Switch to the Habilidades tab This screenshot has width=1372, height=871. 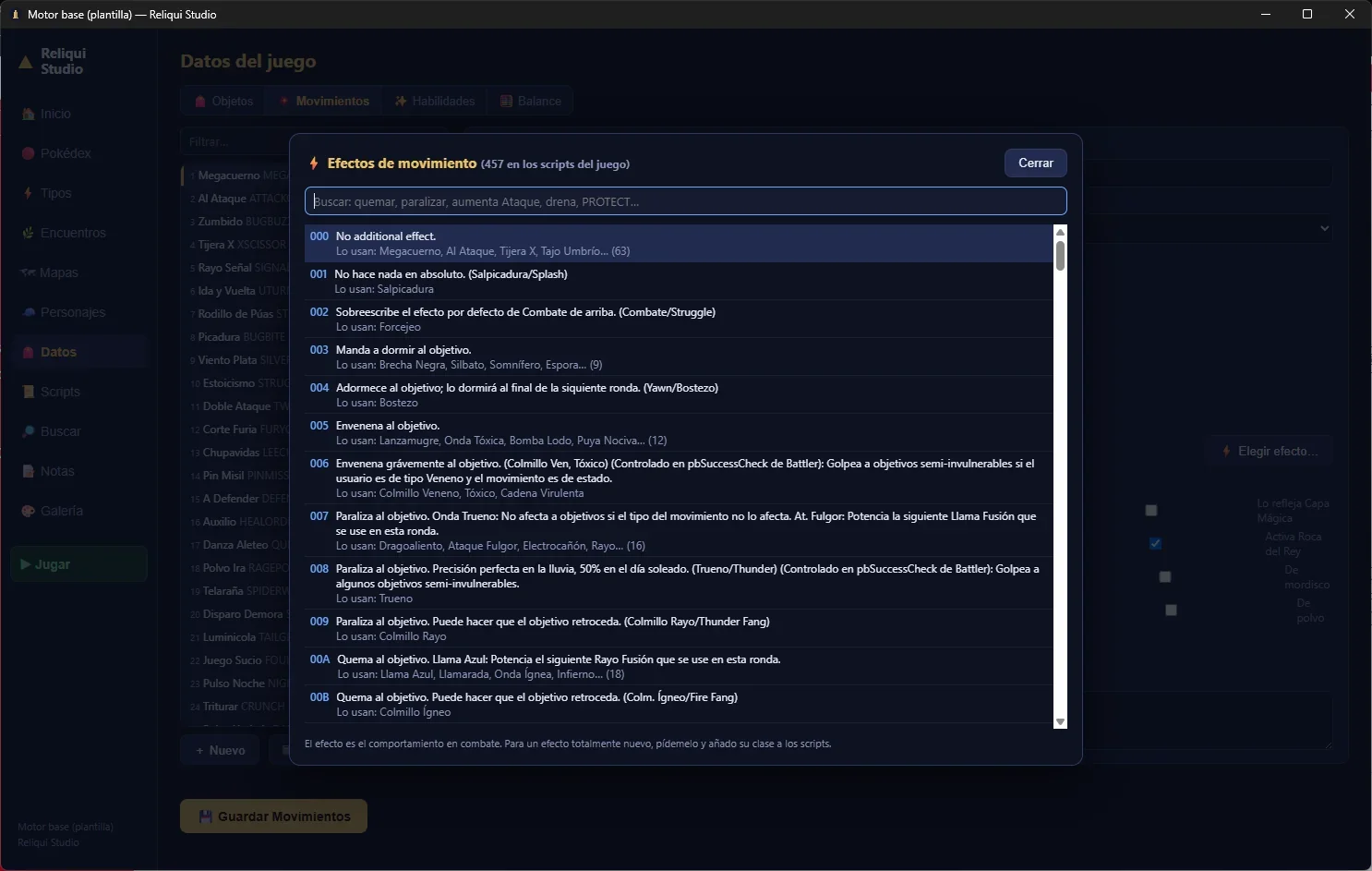(x=435, y=102)
